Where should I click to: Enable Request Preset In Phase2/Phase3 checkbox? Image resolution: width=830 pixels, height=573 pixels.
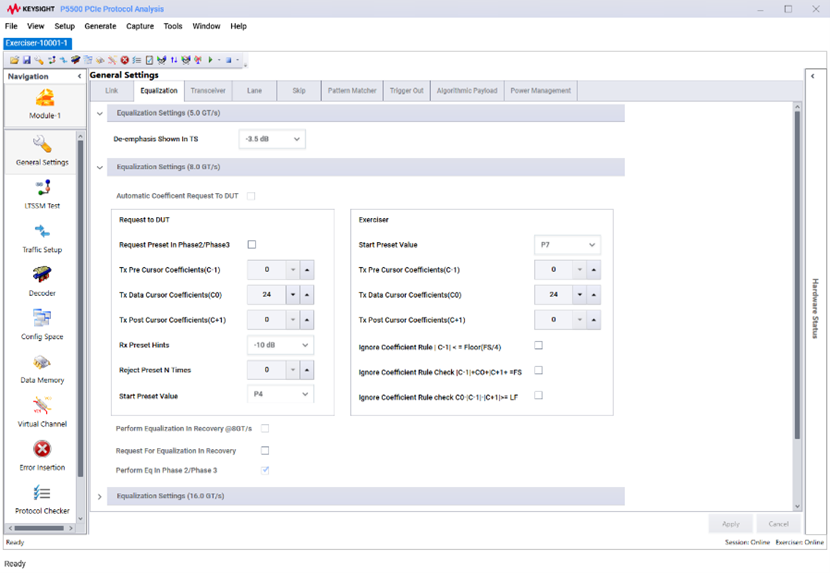(x=252, y=245)
